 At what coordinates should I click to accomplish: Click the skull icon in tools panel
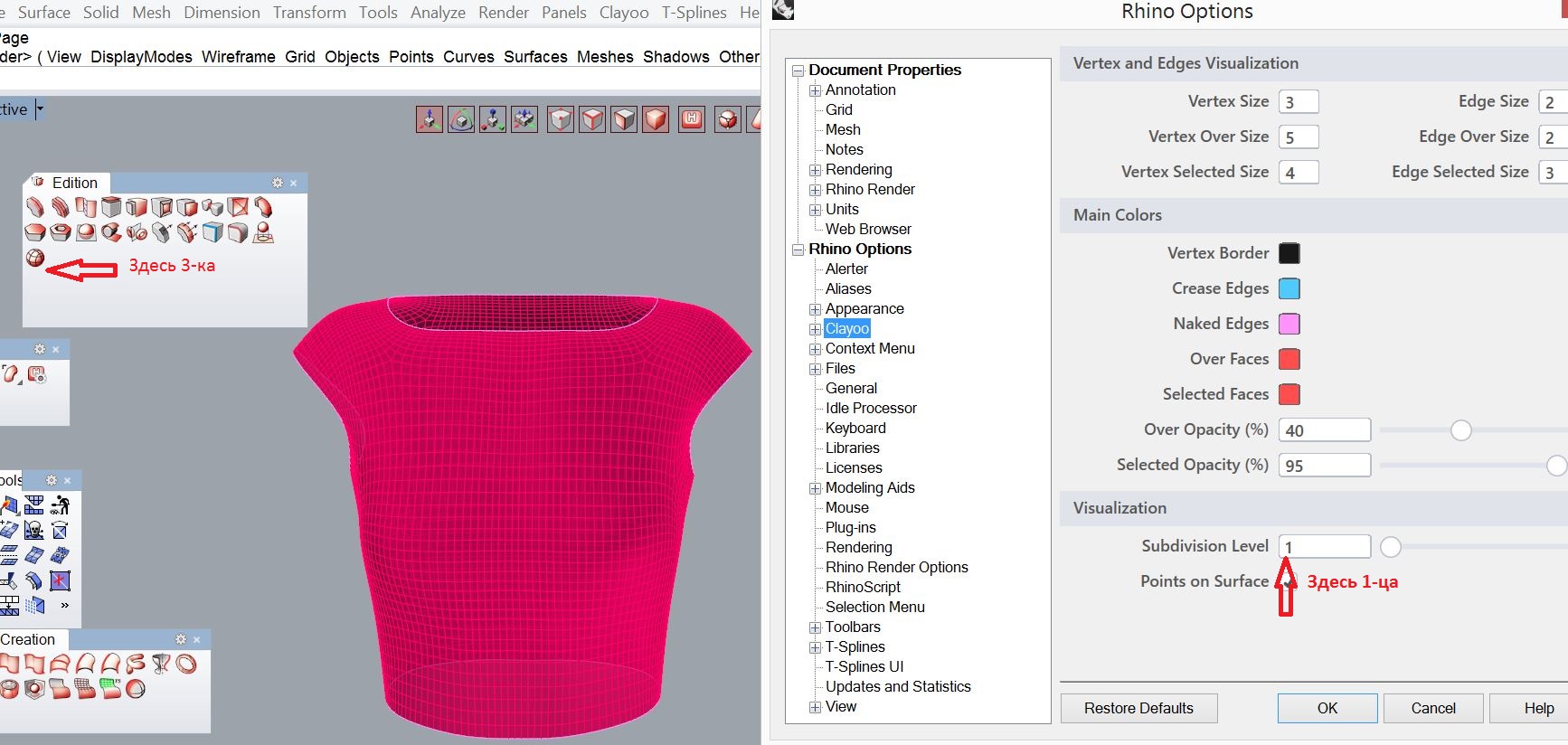click(34, 530)
